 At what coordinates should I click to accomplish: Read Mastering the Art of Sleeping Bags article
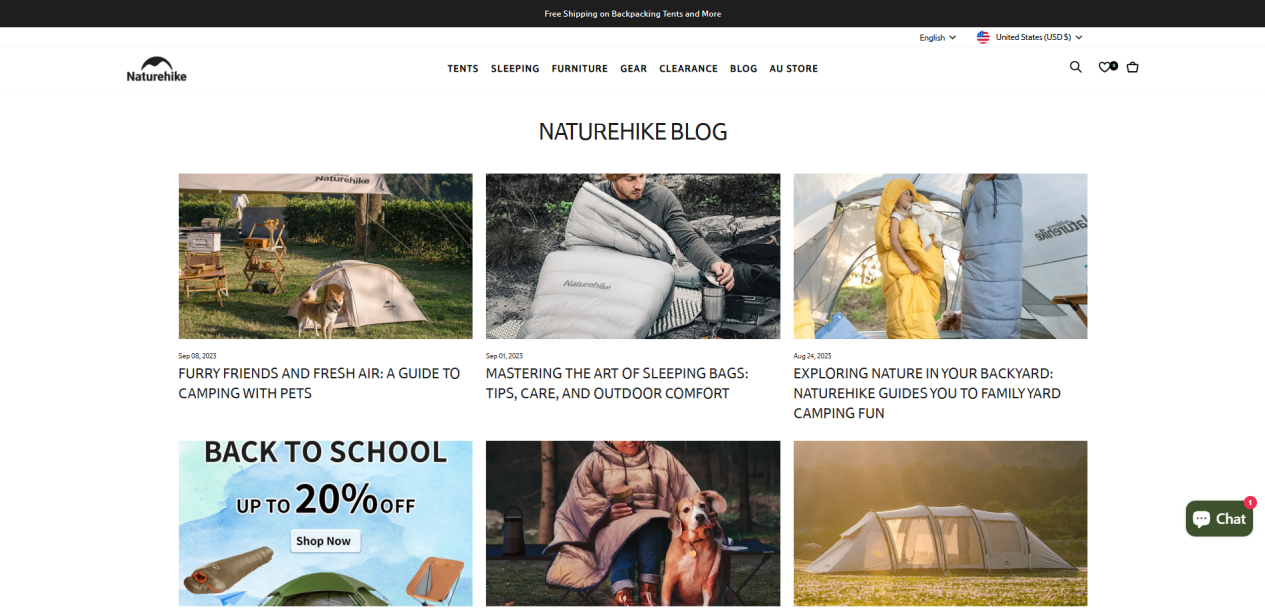pos(617,383)
